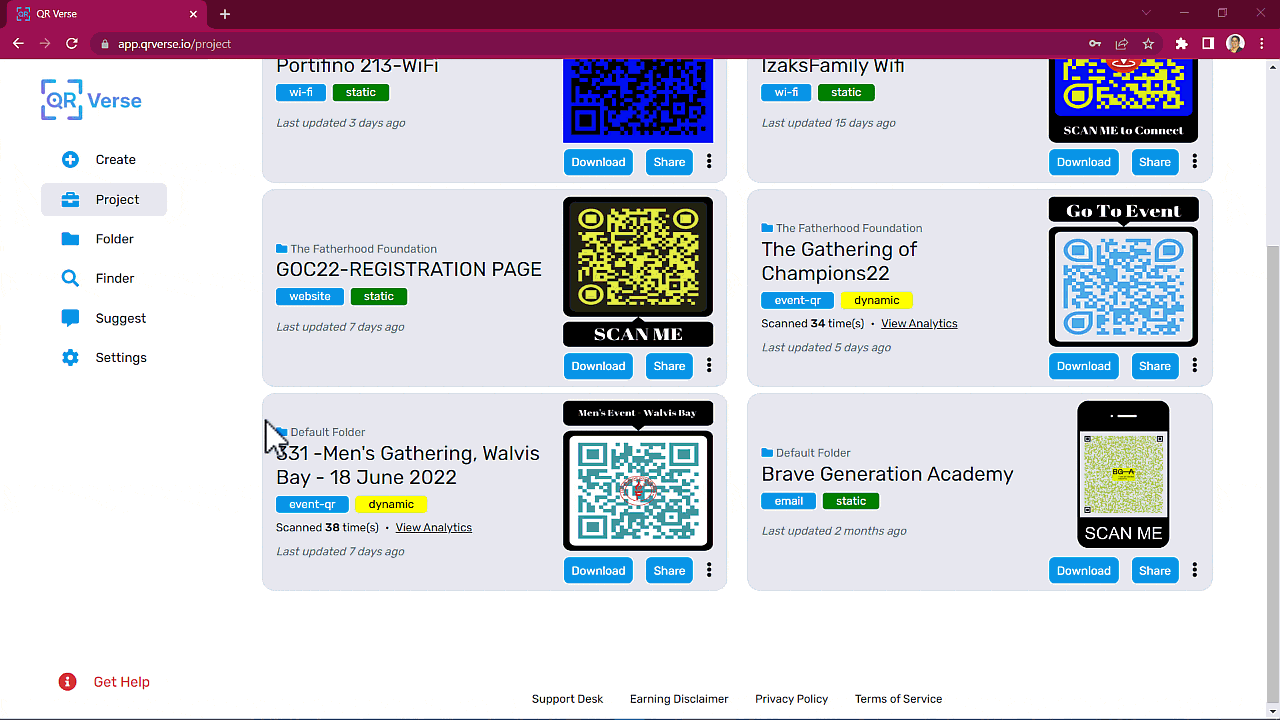Open saved passwords key icon
Screen dimensions: 1280x720
[1095, 44]
